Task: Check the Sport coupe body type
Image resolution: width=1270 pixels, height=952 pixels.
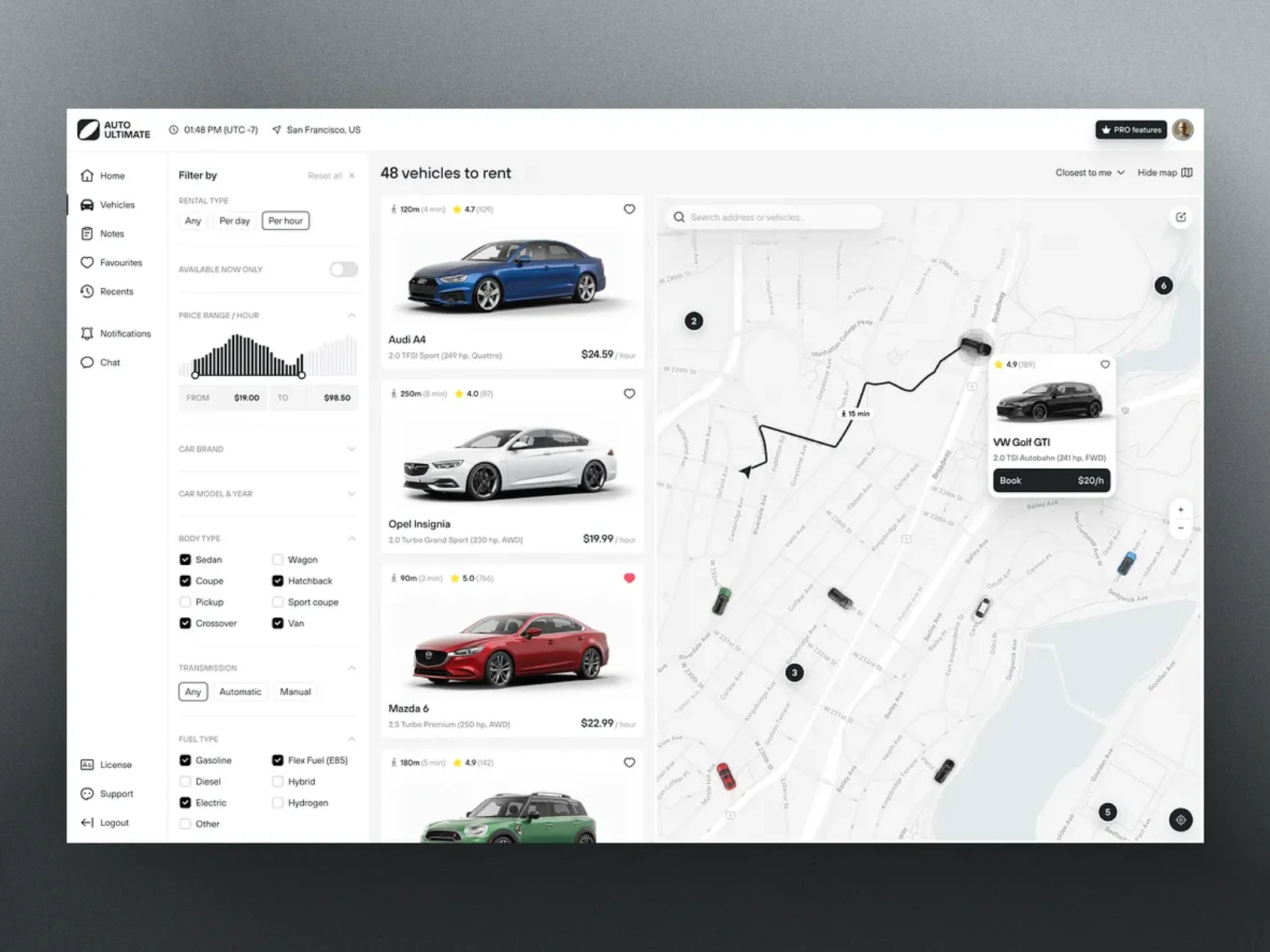Action: pos(278,602)
